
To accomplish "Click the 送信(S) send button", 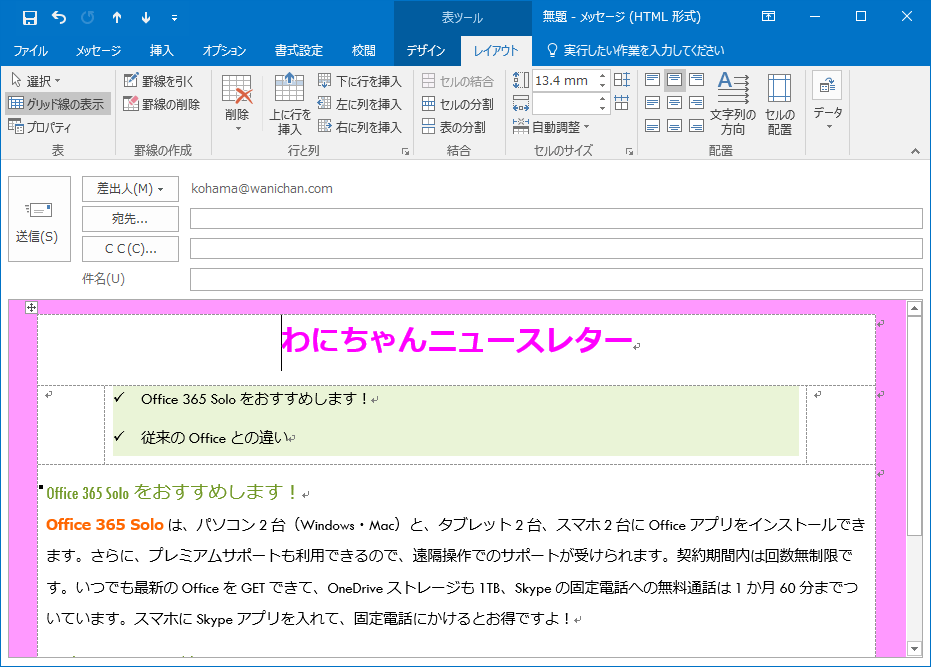I will point(39,219).
